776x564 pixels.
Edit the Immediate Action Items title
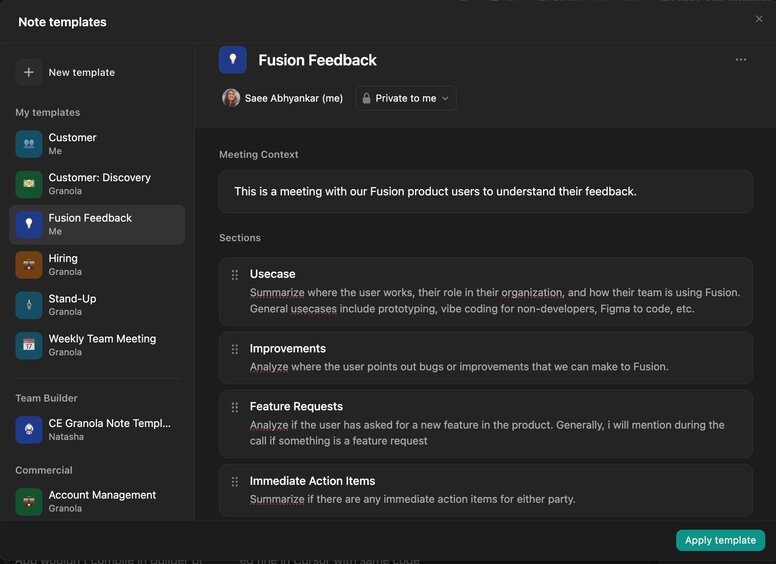tap(312, 481)
